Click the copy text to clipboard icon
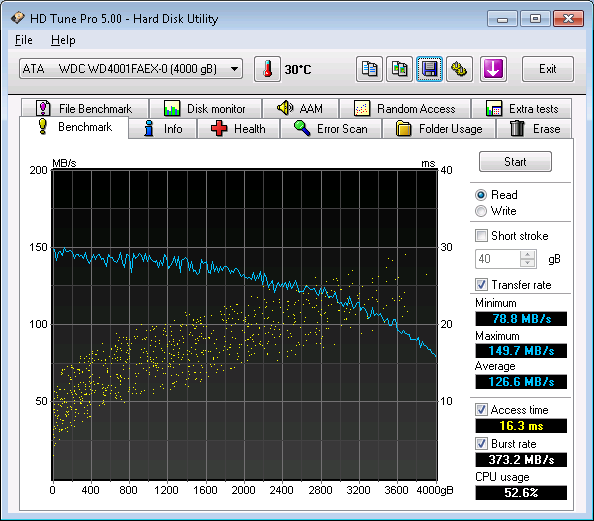Screen dimensions: 594x521 click(x=369, y=69)
